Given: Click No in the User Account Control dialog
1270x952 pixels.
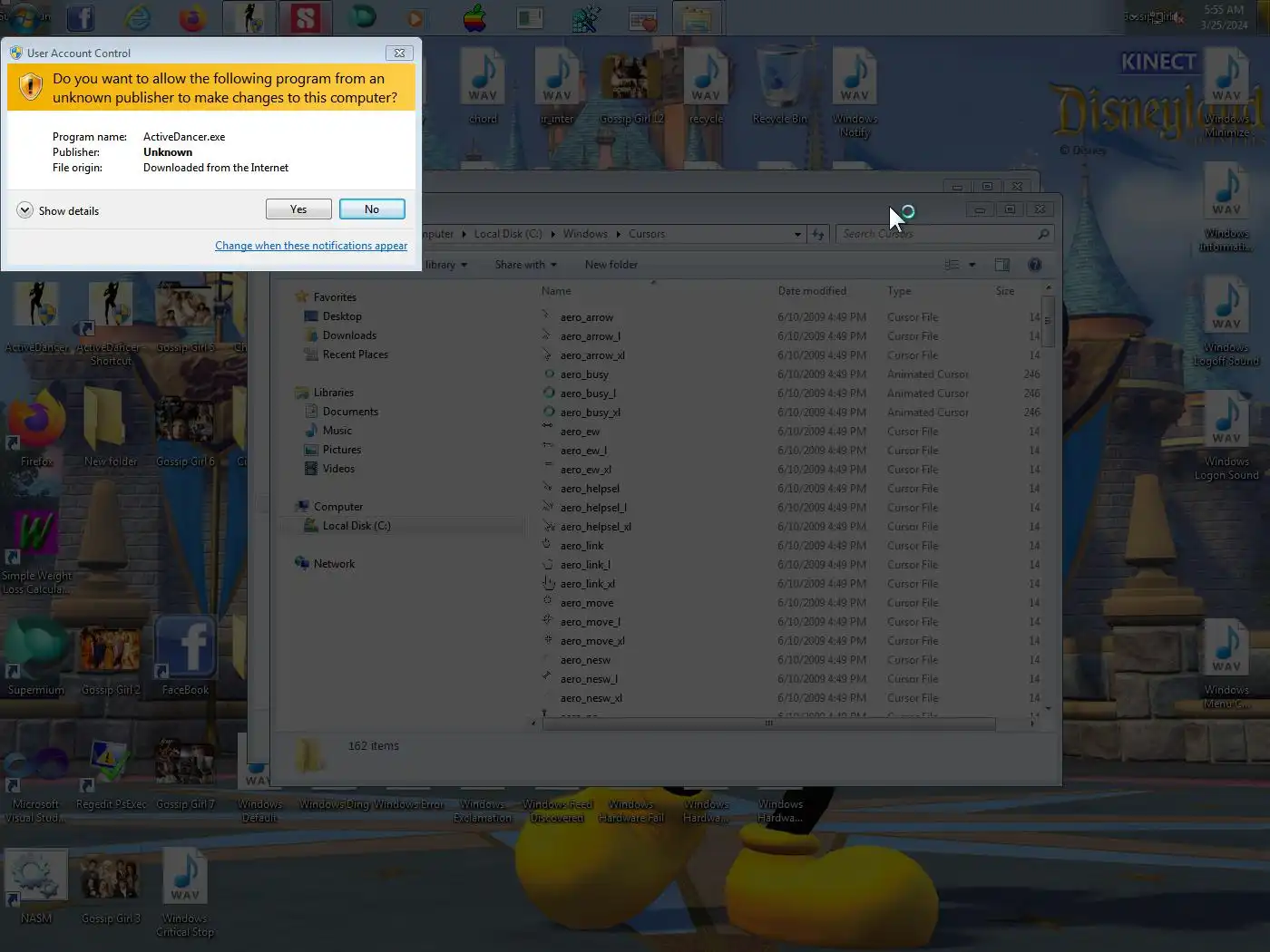Looking at the screenshot, I should click(372, 209).
